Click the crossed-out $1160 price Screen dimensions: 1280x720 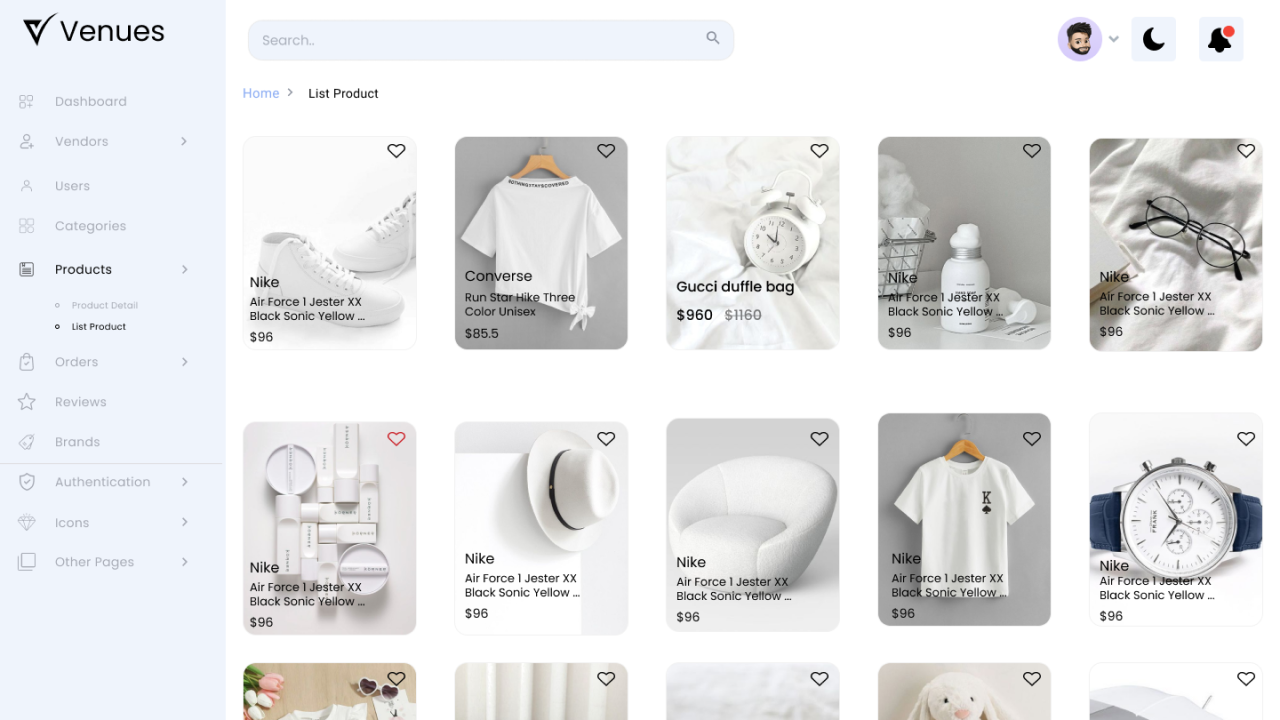(743, 315)
